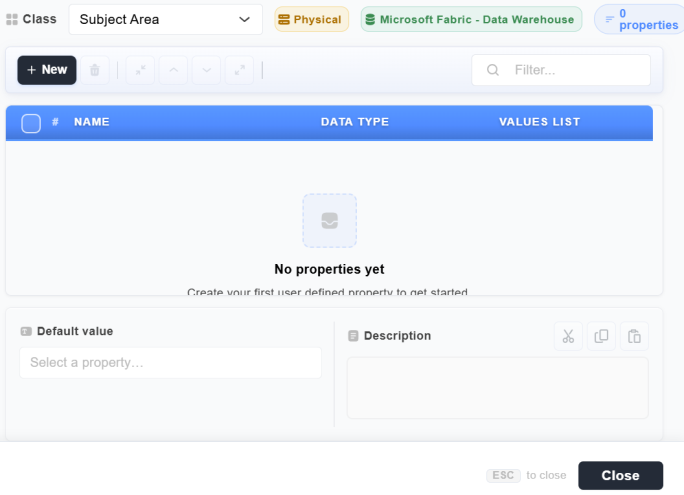Click the DATA TYPE column header

[x=355, y=122]
